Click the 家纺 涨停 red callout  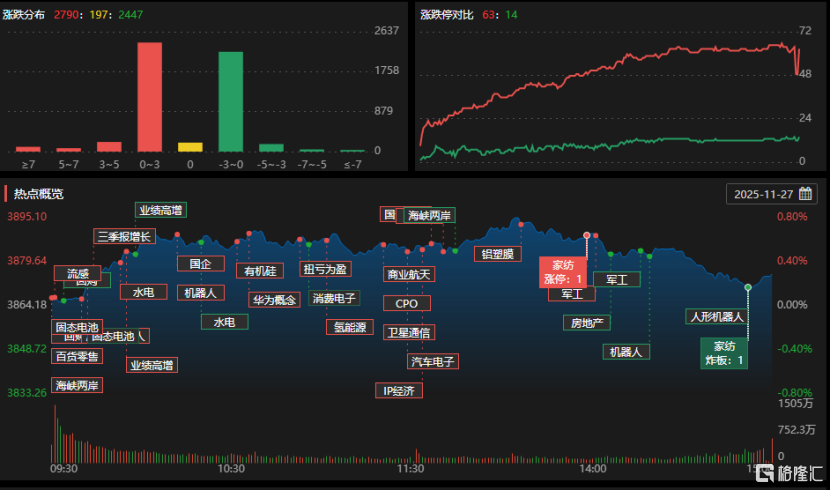(x=563, y=272)
